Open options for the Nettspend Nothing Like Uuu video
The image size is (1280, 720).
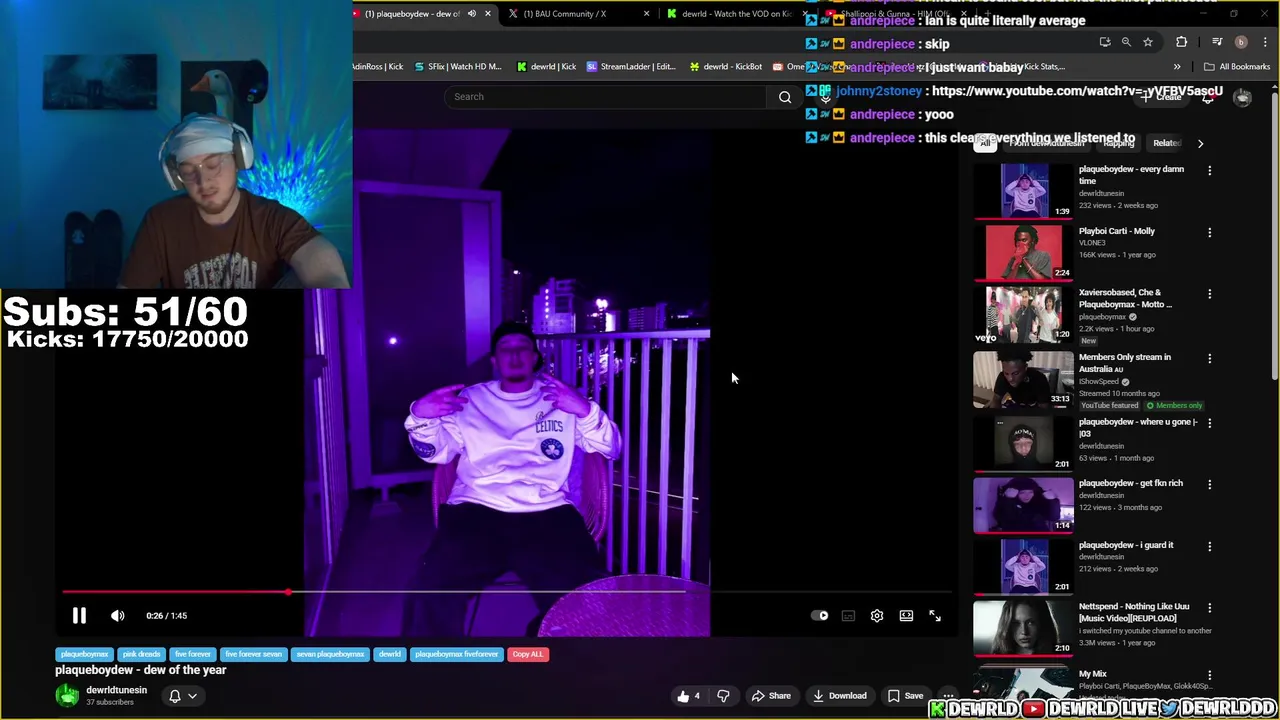coord(1209,608)
